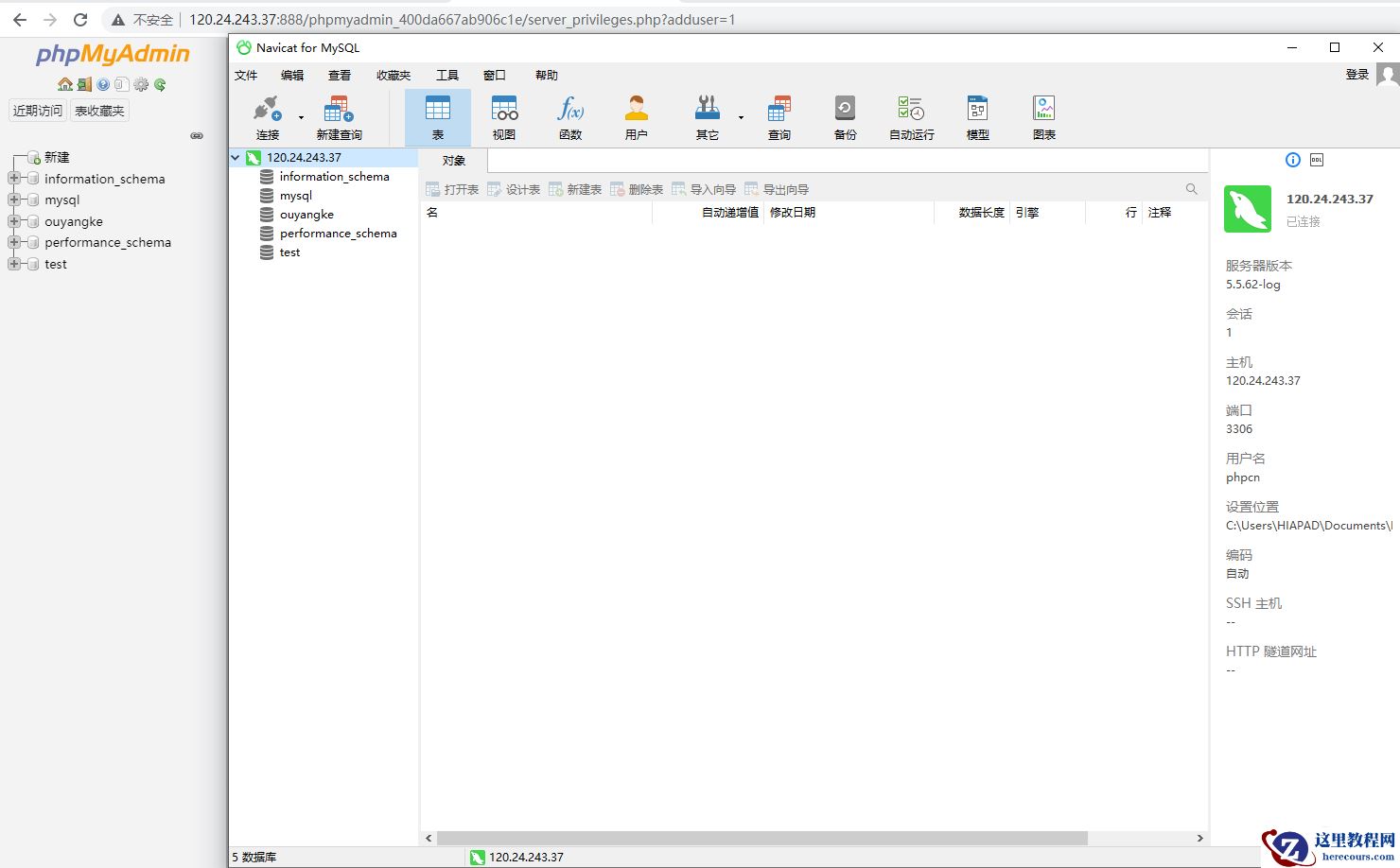The image size is (1400, 868).
Task: Expand information_schema in phpMyAdmin tree
Action: coord(14,179)
